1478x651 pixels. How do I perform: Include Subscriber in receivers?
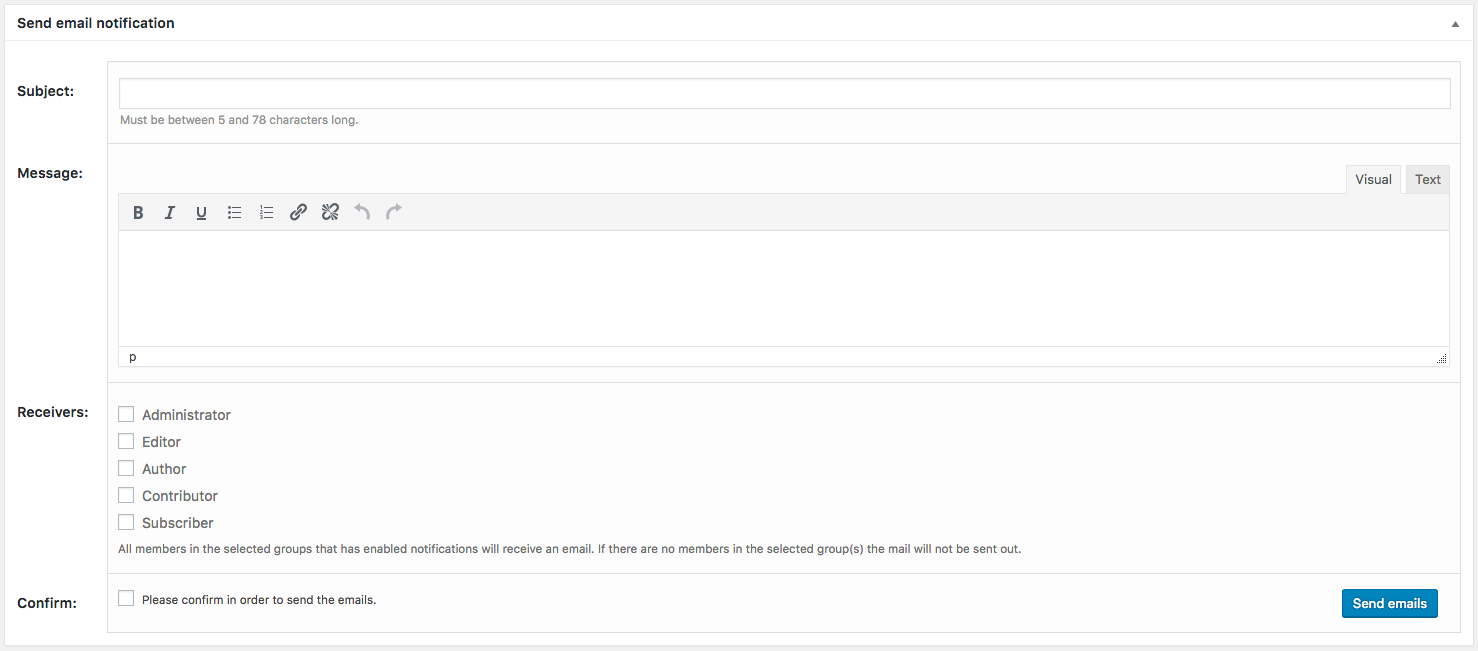pos(126,522)
